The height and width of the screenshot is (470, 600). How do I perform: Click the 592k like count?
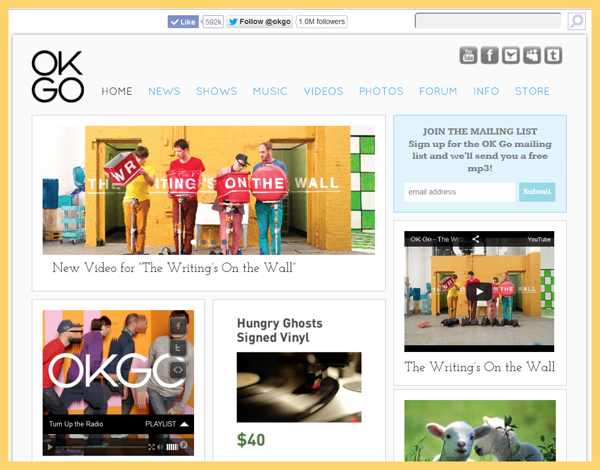click(x=213, y=22)
